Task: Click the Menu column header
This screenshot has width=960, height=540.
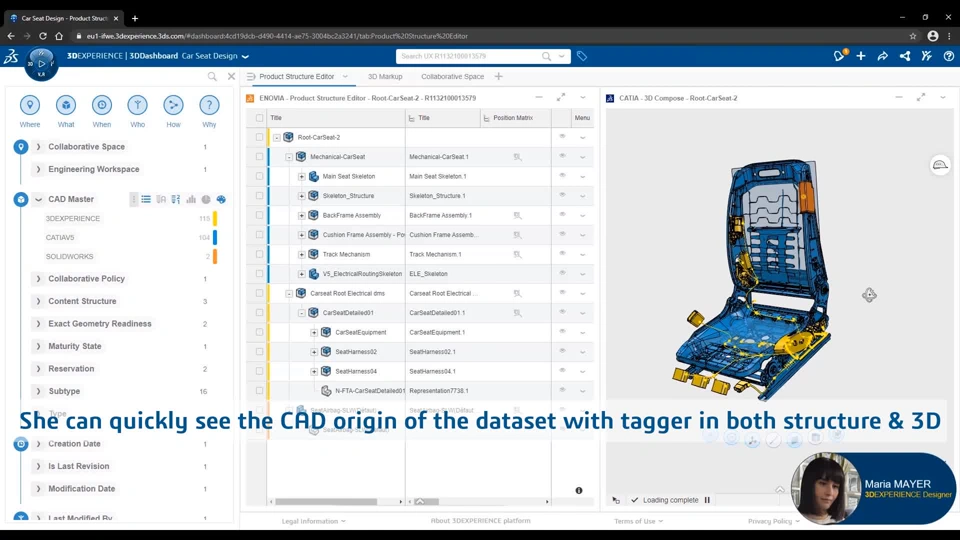Action: coord(582,118)
